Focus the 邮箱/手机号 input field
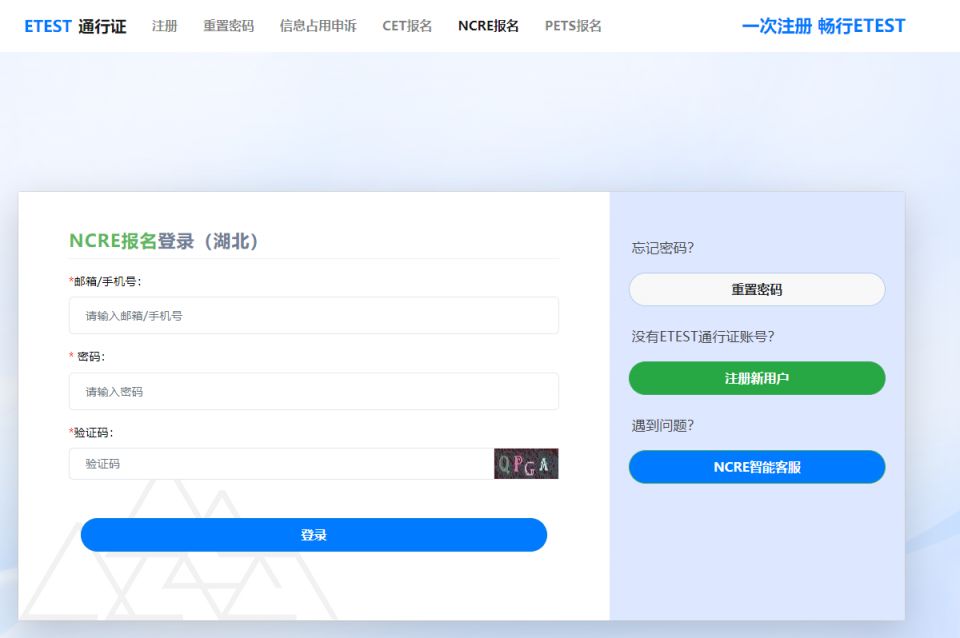Viewport: 960px width, 638px height. 313,315
